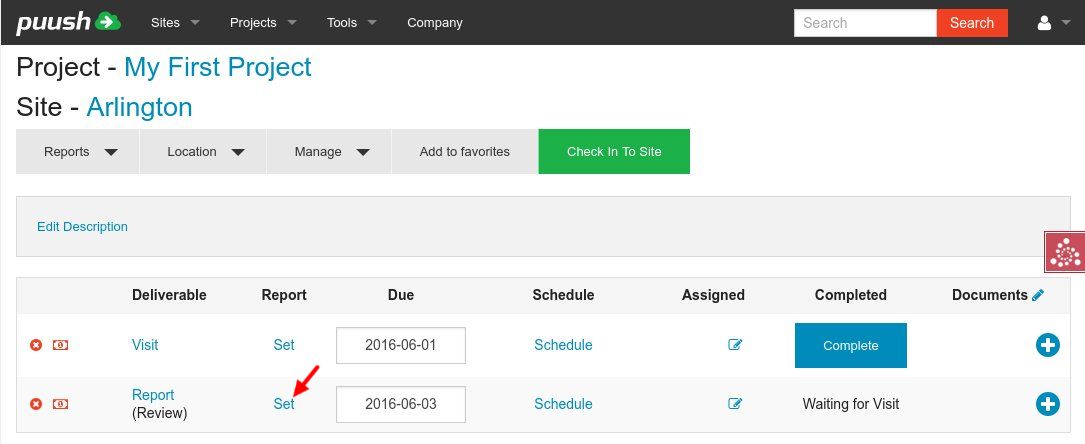Image resolution: width=1085 pixels, height=444 pixels.
Task: Edit assignment for Visit deliverable
Action: pos(736,345)
